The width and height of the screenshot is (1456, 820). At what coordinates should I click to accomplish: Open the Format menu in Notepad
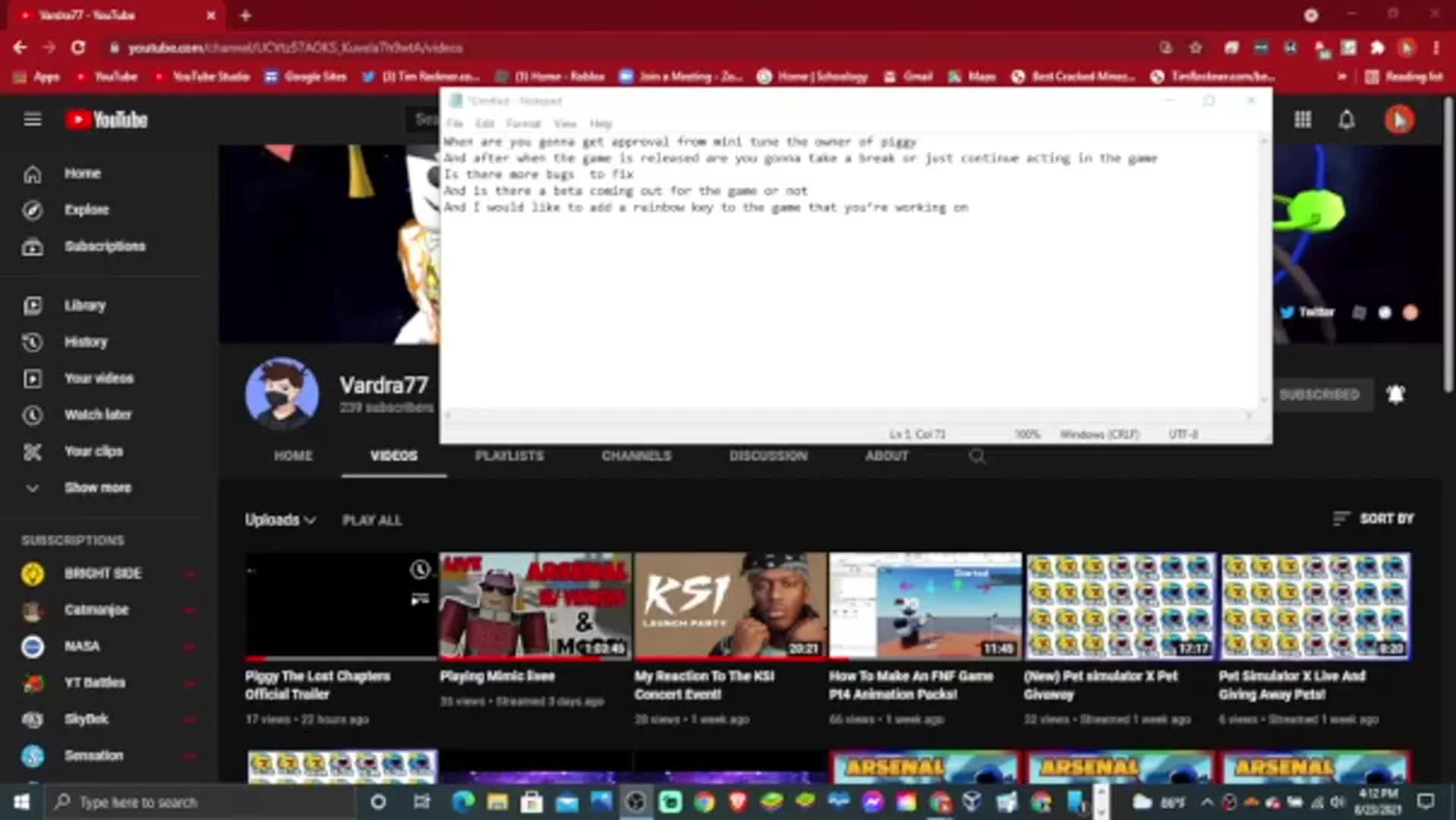click(523, 123)
